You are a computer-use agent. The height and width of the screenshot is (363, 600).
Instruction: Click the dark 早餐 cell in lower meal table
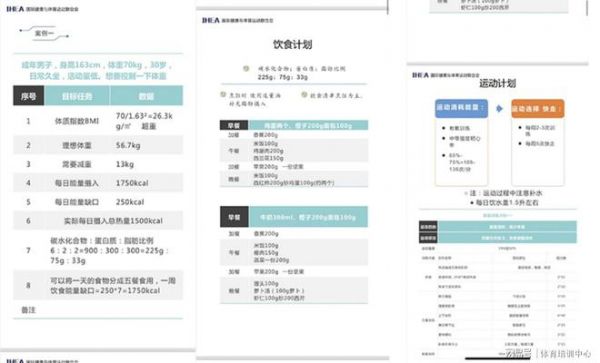(234, 217)
